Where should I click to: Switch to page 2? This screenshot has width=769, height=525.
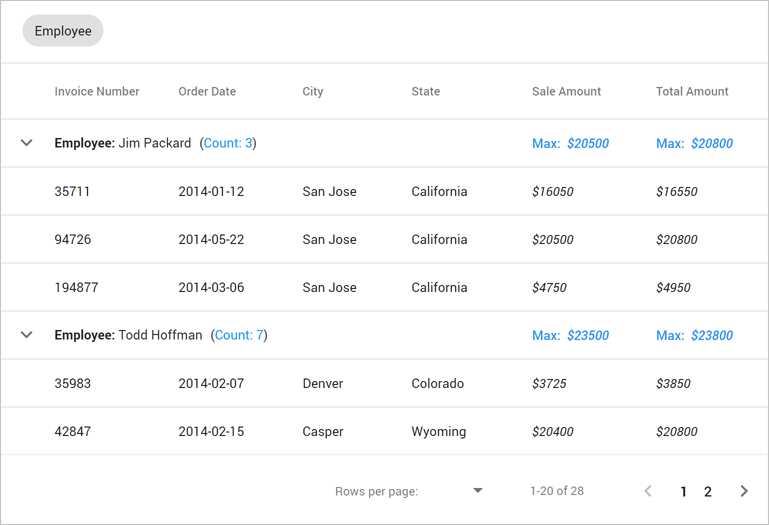coord(708,491)
